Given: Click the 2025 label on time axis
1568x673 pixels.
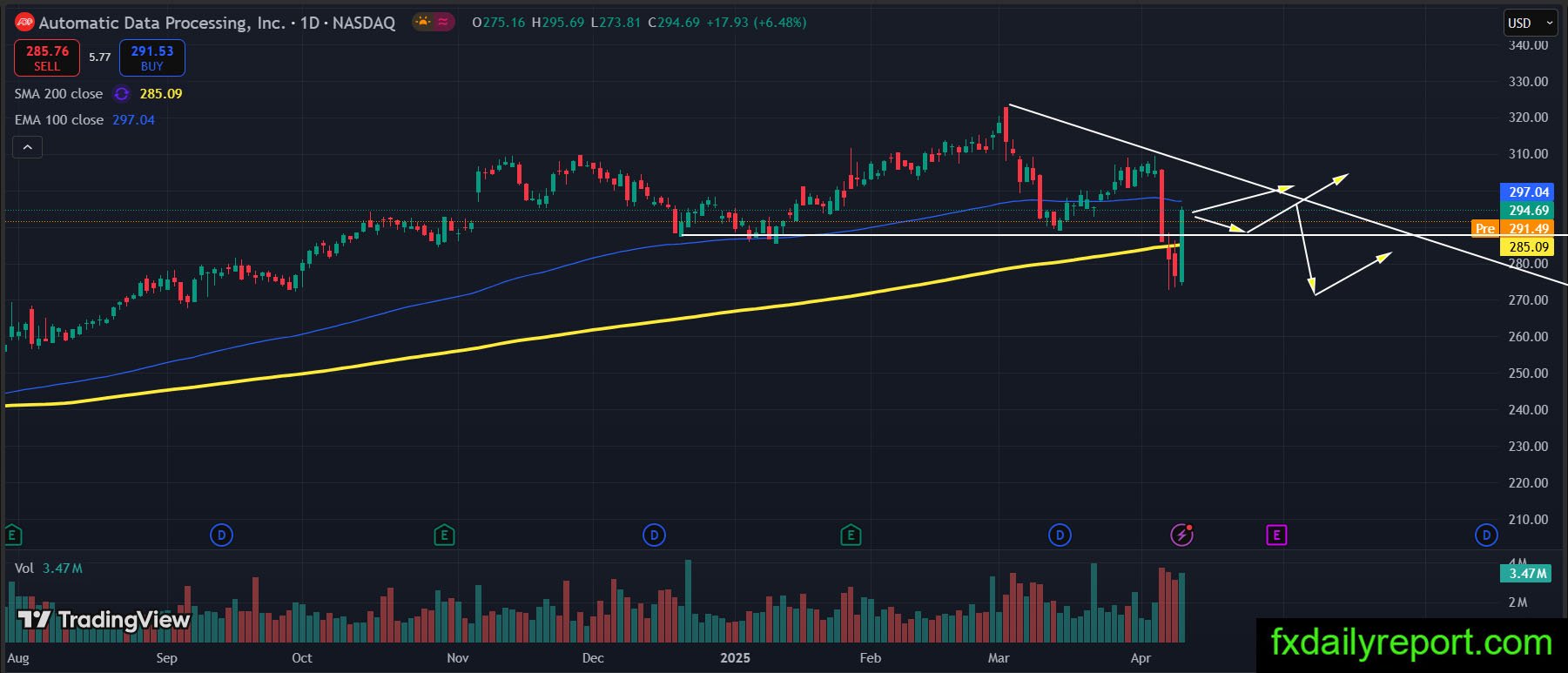Looking at the screenshot, I should [735, 658].
